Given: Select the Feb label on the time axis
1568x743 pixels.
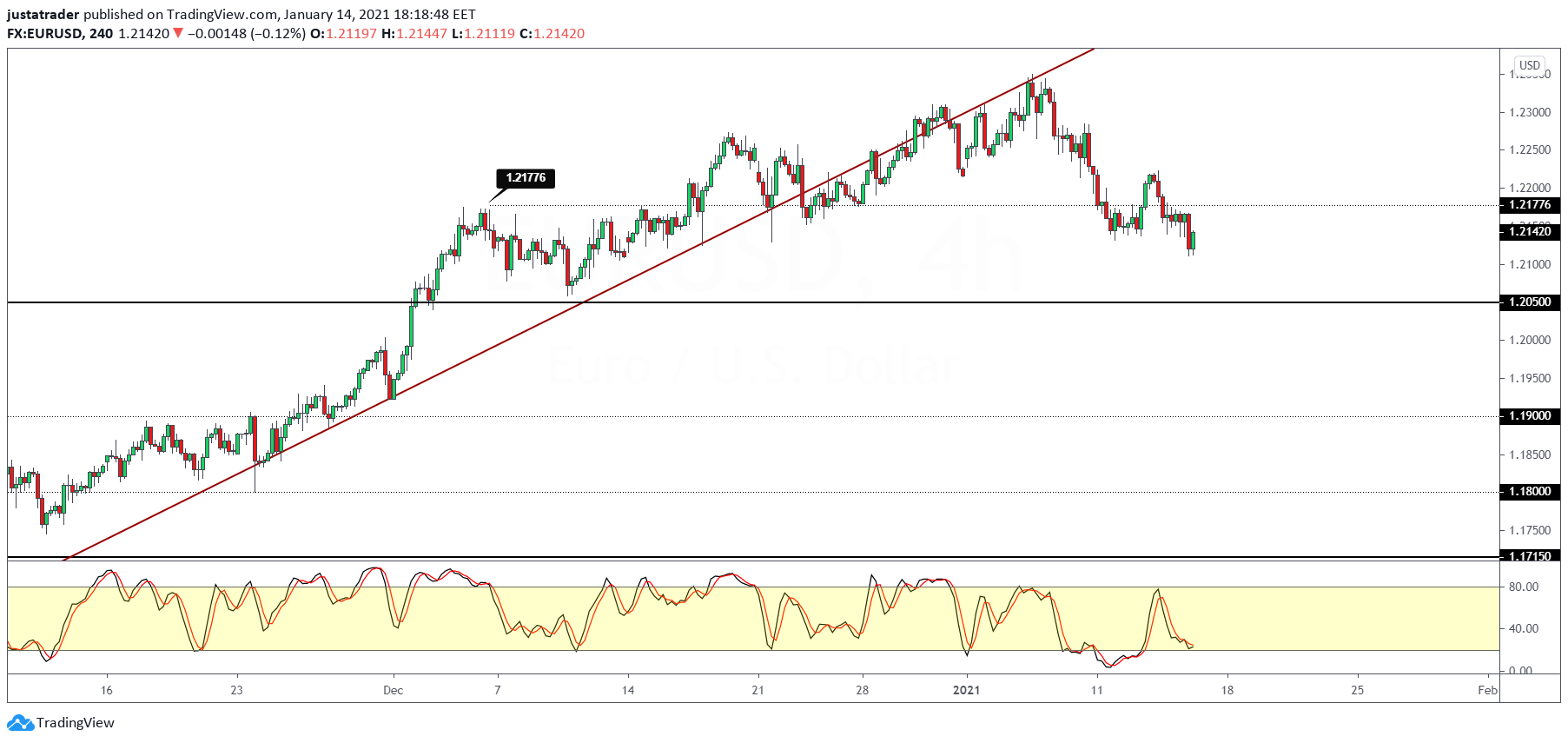Looking at the screenshot, I should click(1487, 690).
